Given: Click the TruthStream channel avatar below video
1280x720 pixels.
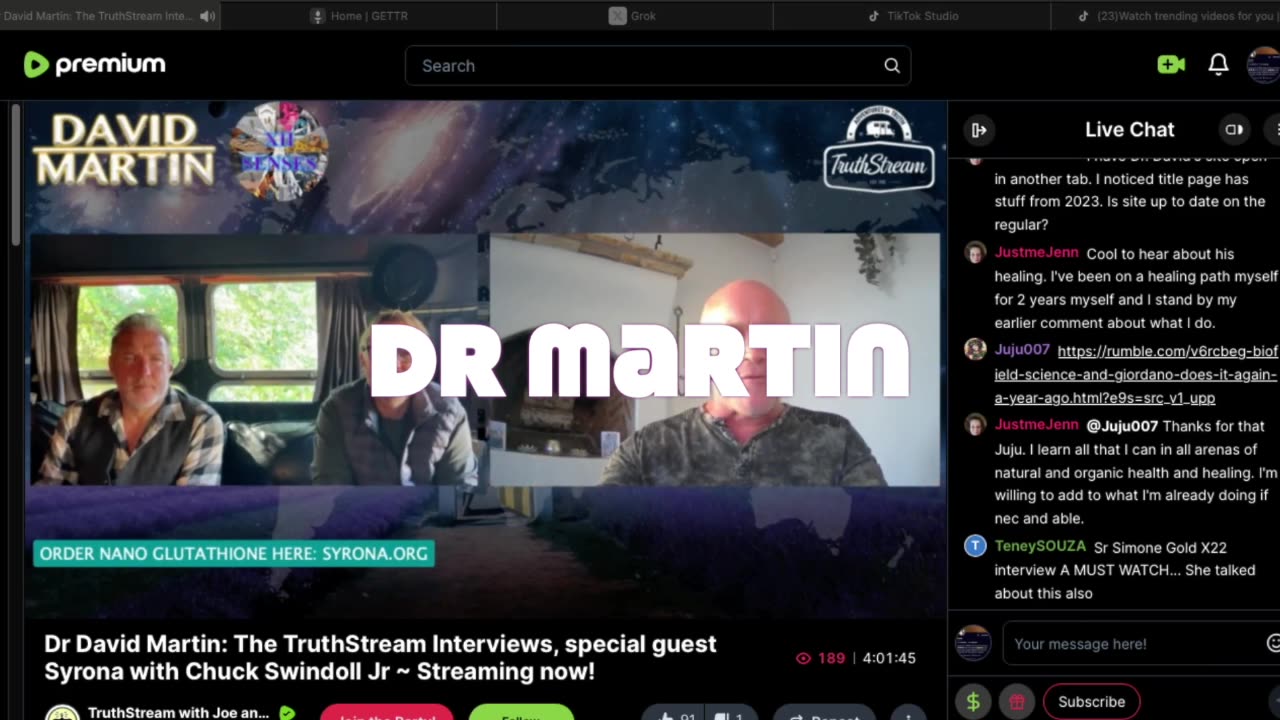Looking at the screenshot, I should click(x=62, y=713).
